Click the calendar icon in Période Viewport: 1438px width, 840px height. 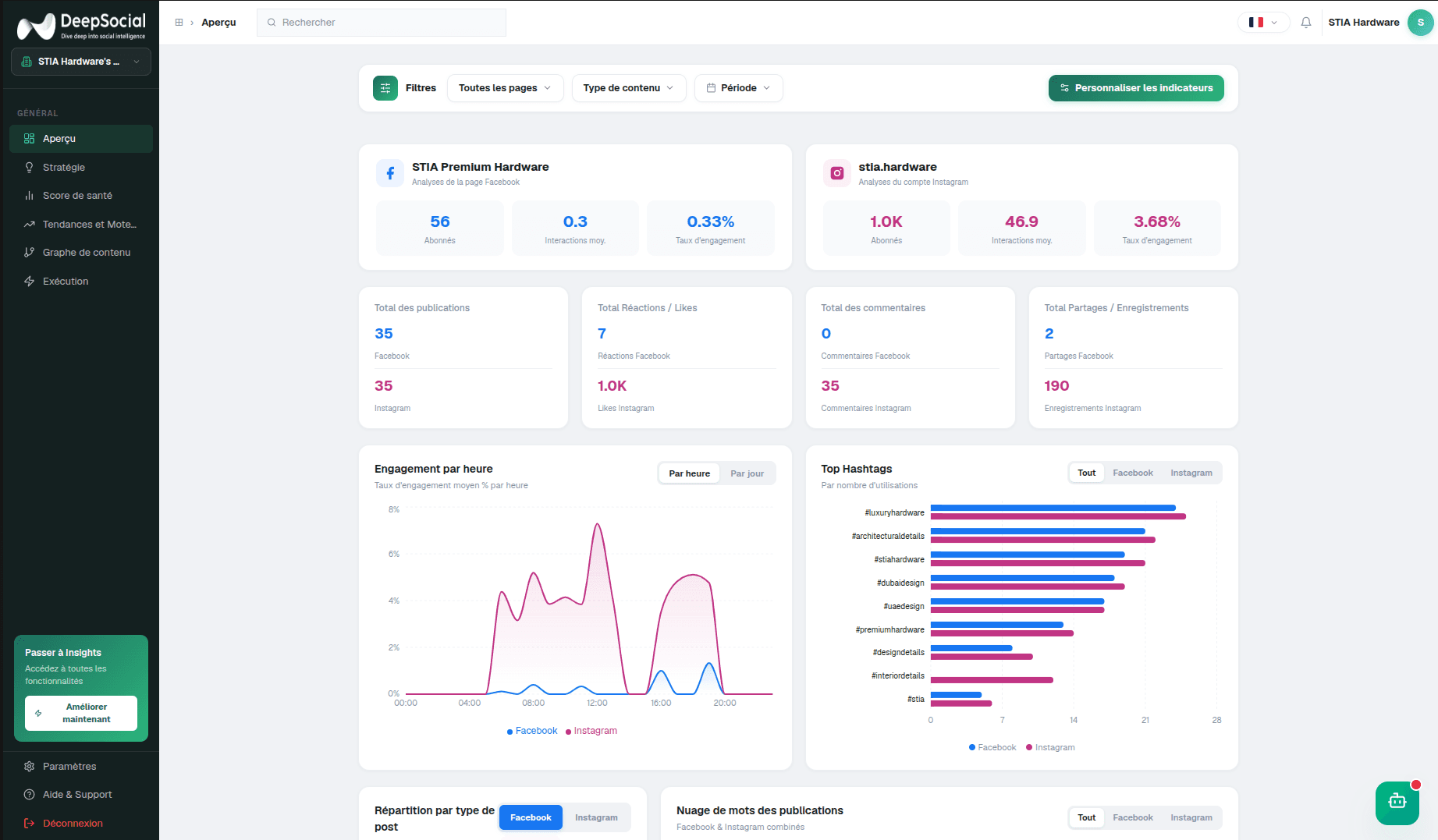[x=711, y=88]
